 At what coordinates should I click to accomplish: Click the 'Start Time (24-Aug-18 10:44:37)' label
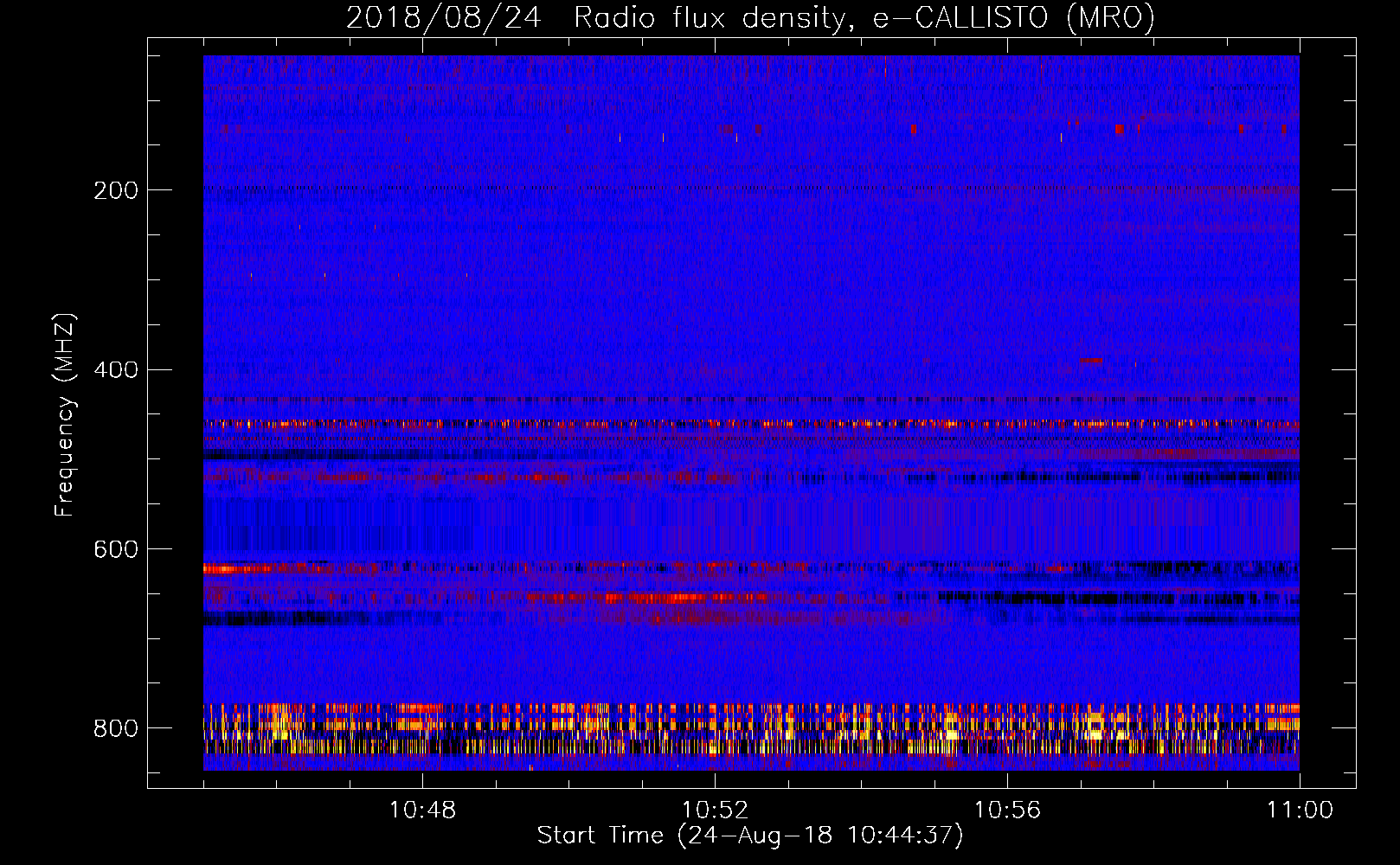coord(750,836)
